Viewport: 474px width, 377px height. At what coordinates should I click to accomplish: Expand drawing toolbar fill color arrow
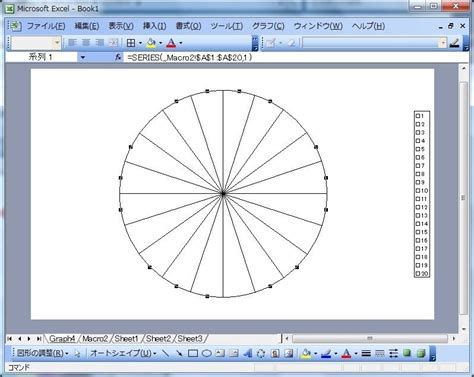coord(315,353)
